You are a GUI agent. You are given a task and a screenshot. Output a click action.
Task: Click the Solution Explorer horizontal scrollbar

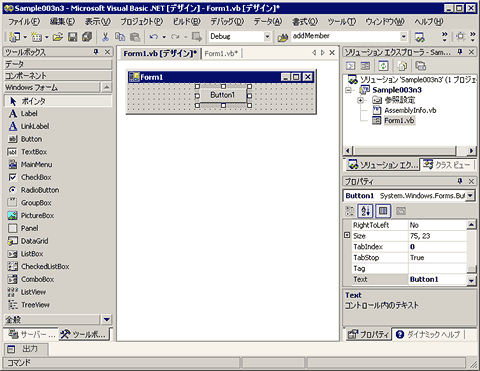click(409, 151)
